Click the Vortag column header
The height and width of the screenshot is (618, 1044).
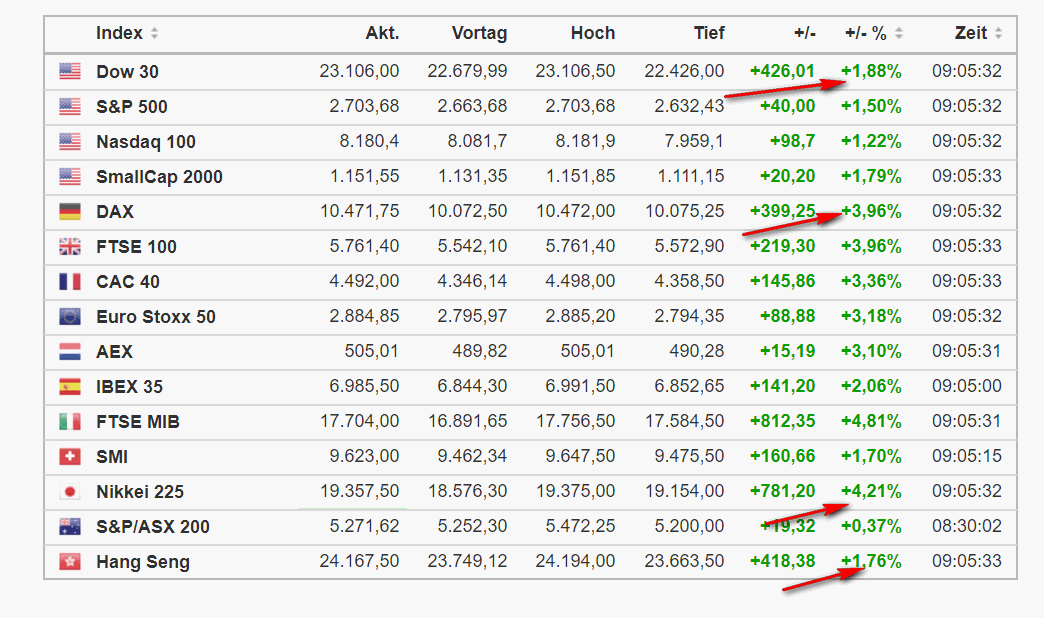pos(479,33)
